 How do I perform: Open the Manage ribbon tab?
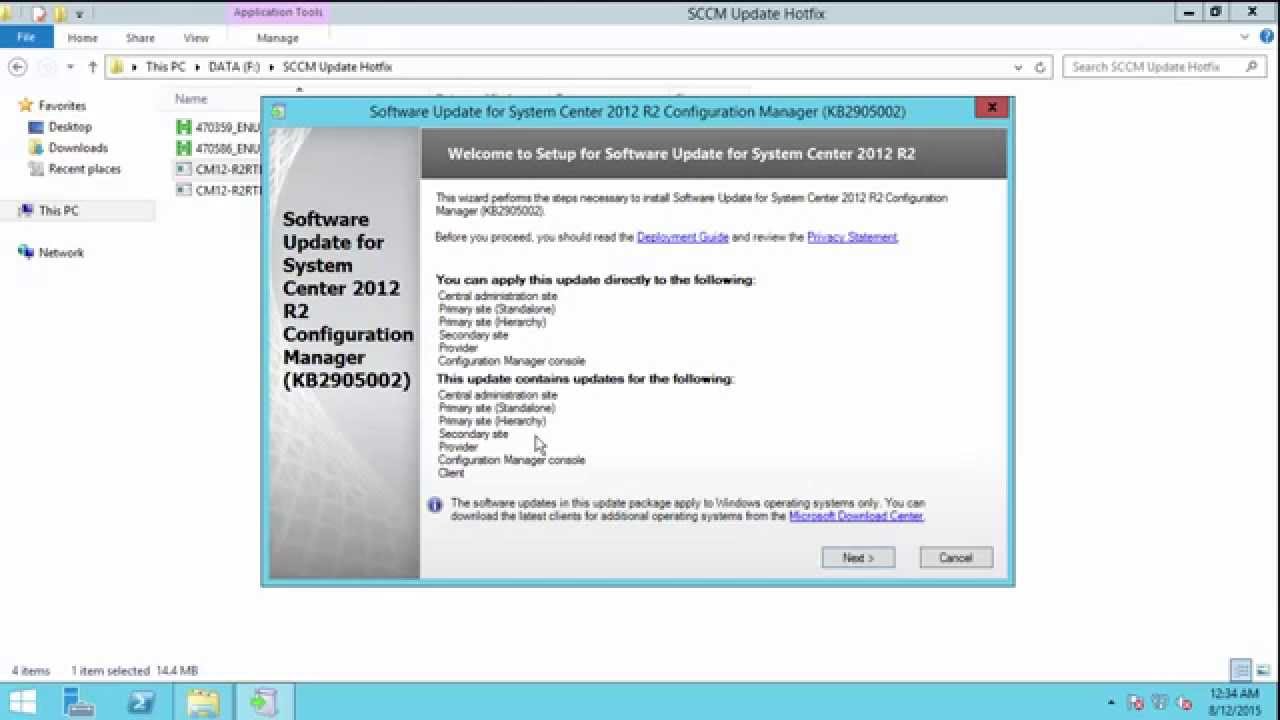(x=278, y=38)
